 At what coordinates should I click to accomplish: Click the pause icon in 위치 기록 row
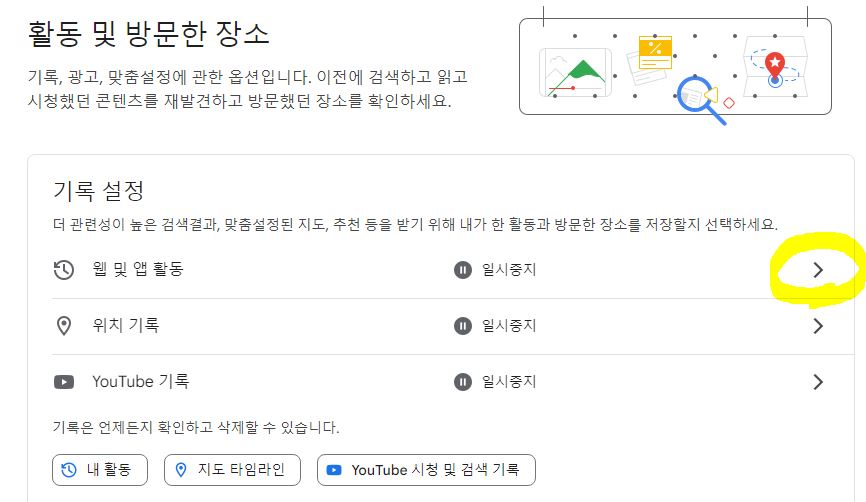[x=463, y=326]
